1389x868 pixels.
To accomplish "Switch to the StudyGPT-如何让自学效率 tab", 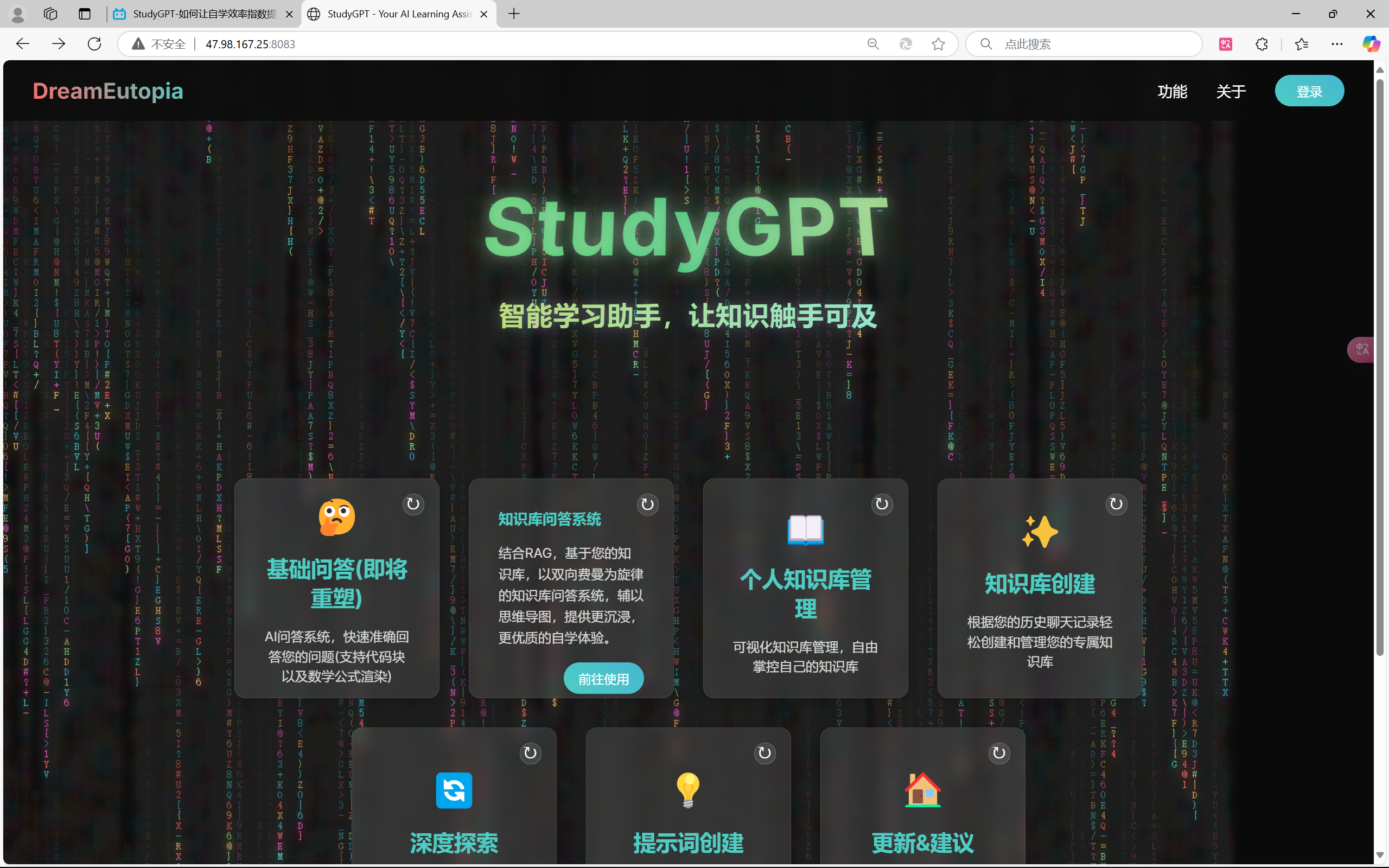I will coord(204,14).
